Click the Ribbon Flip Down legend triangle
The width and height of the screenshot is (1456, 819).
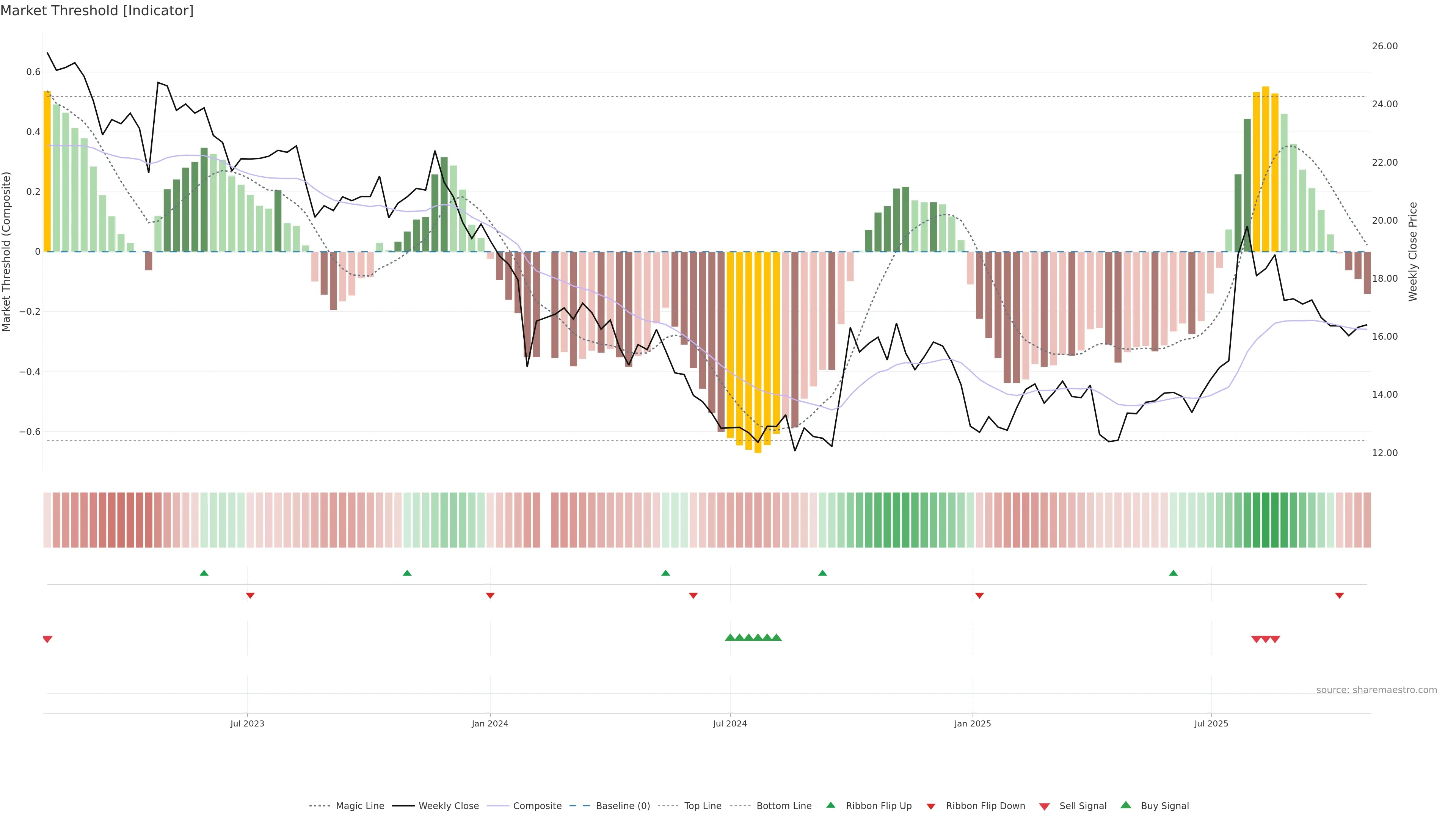[931, 806]
